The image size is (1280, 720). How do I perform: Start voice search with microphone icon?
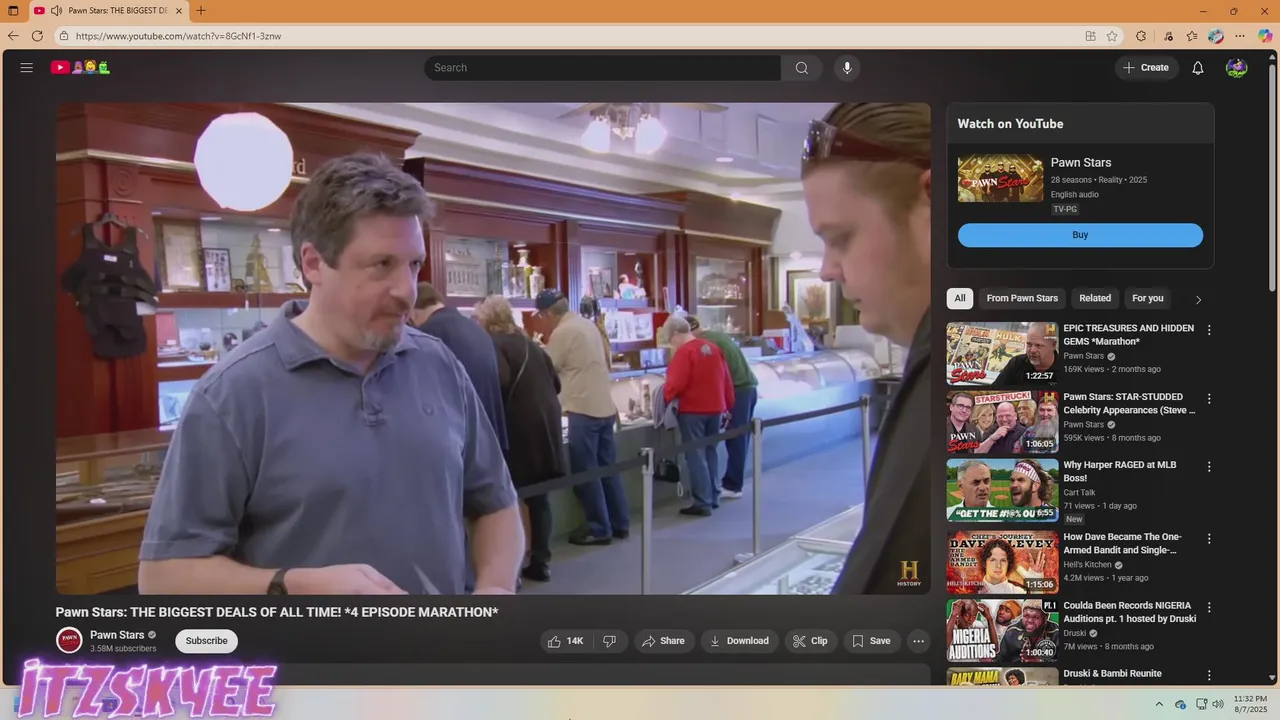coord(847,68)
